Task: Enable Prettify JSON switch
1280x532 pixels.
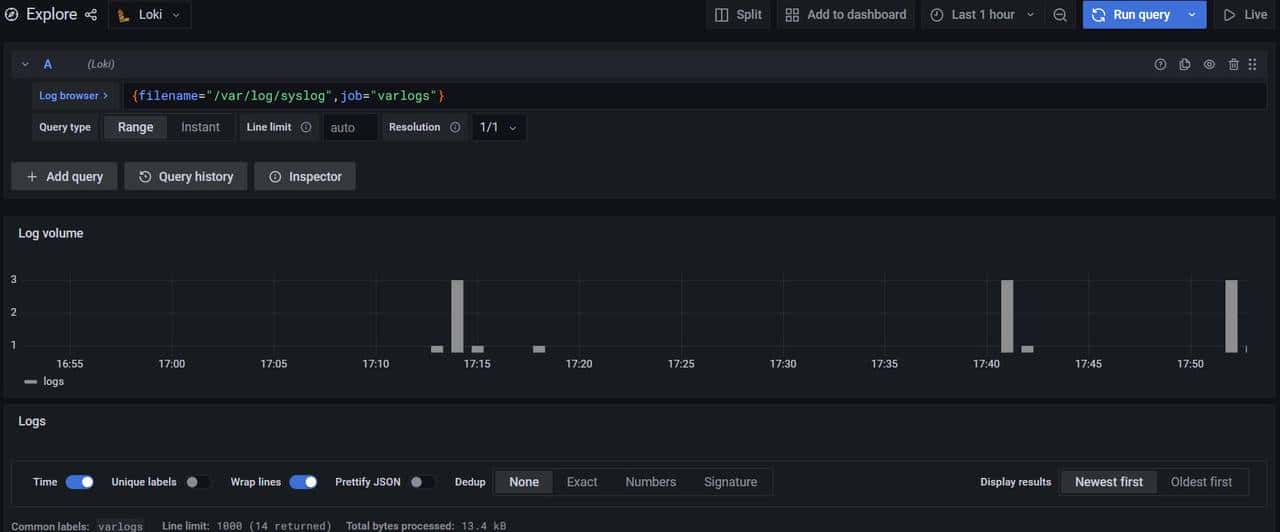Action: click(422, 482)
